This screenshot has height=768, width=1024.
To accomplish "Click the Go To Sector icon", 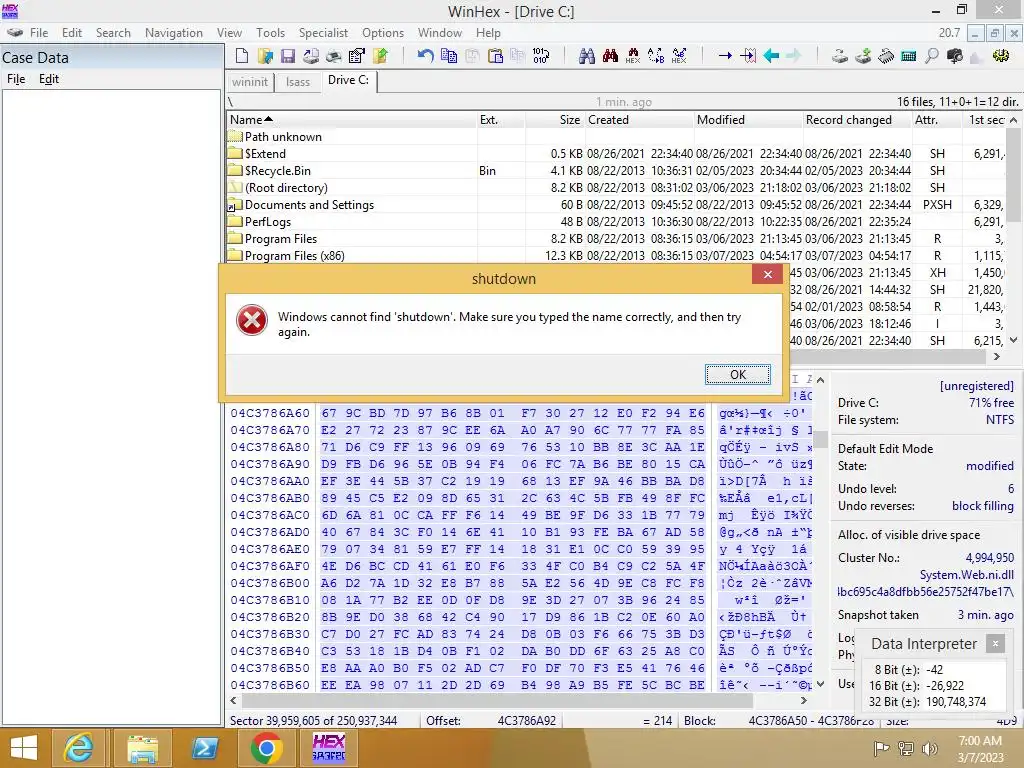I will pos(748,56).
